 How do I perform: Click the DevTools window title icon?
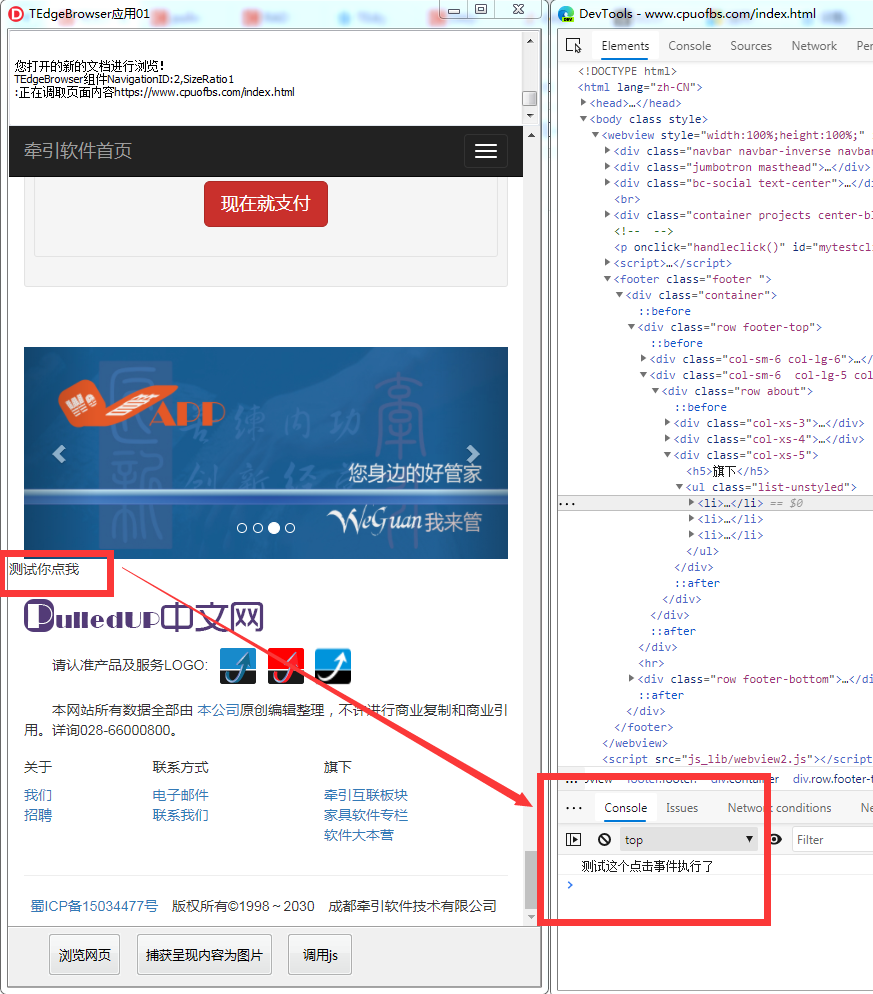566,14
